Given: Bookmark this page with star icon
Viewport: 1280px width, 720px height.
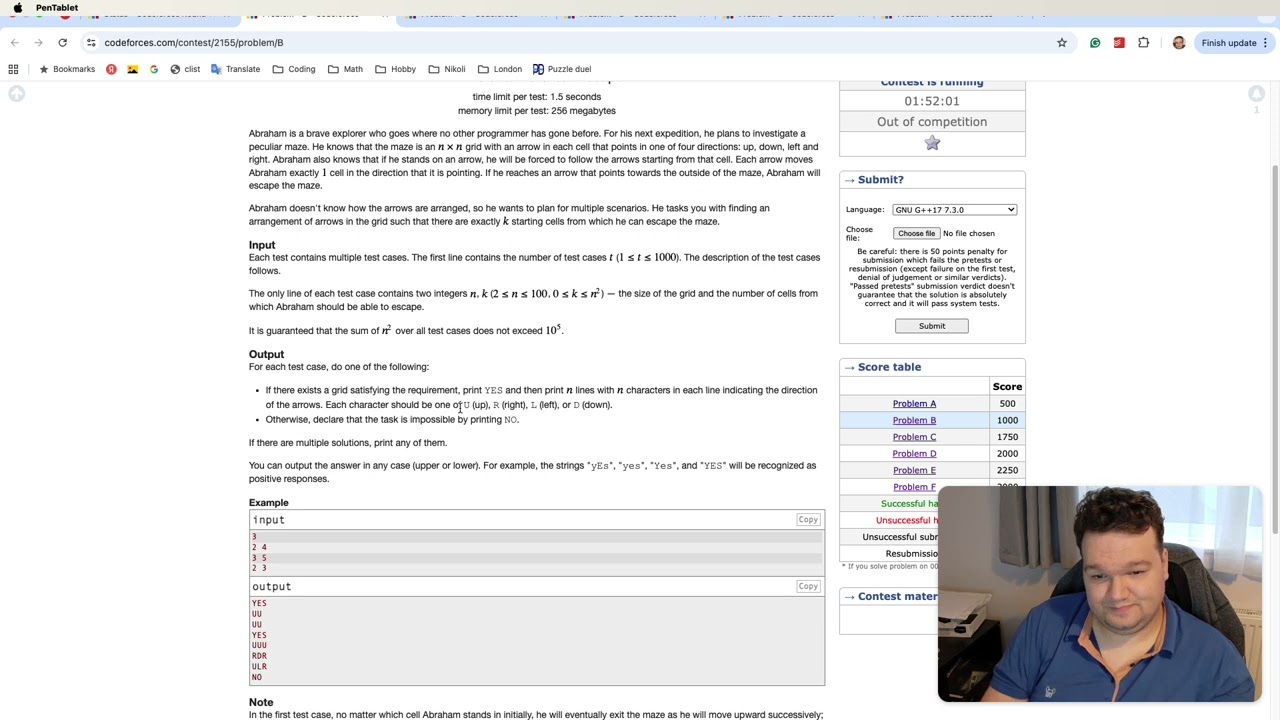Looking at the screenshot, I should tap(1062, 42).
